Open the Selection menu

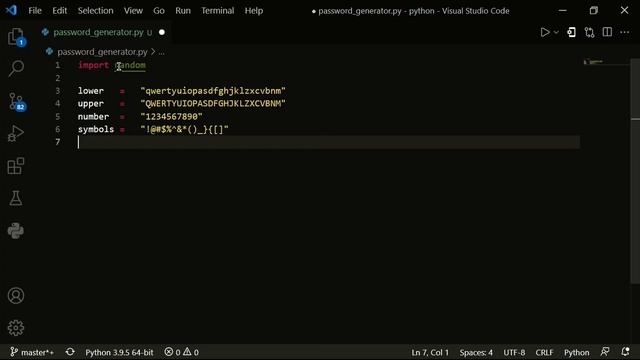(x=96, y=11)
